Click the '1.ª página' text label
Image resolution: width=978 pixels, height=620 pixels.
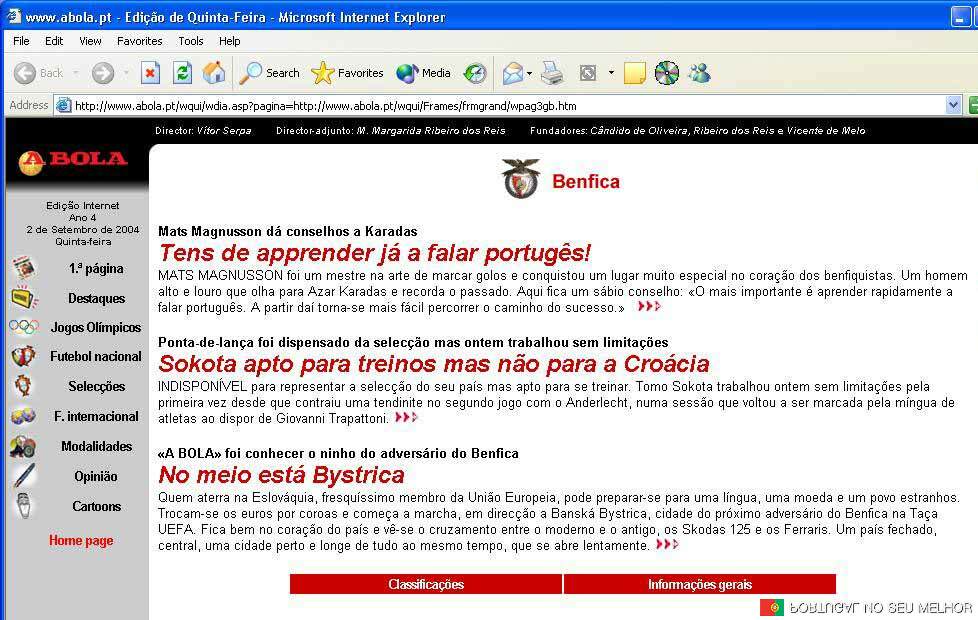pos(96,269)
